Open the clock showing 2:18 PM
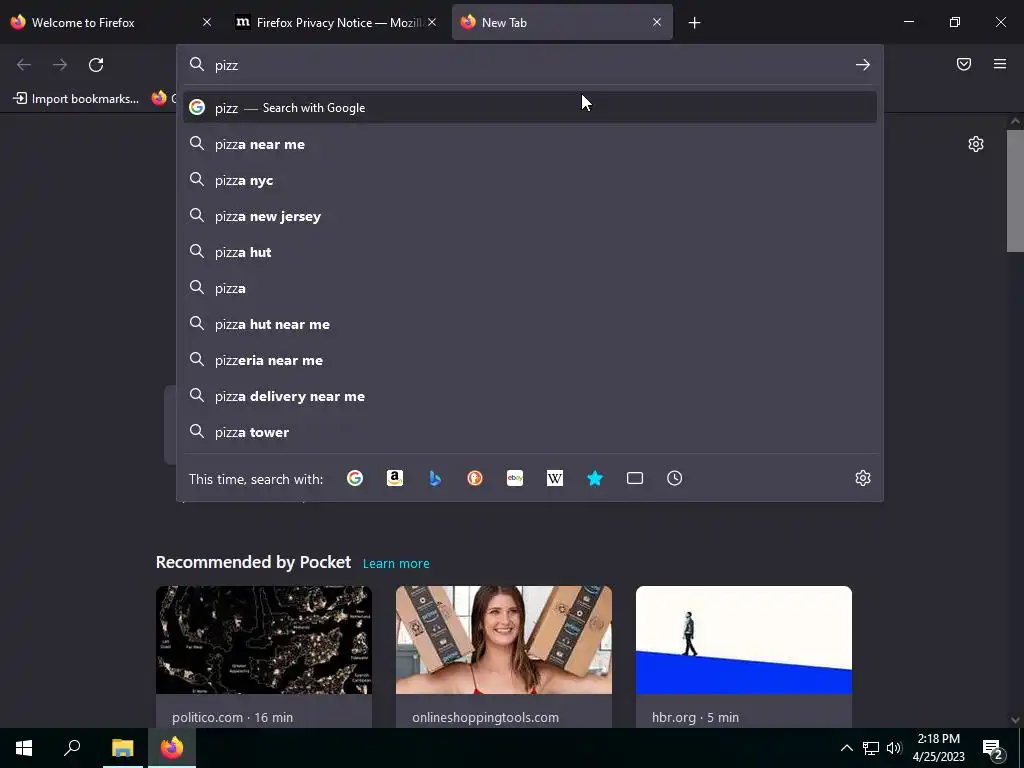Image resolution: width=1024 pixels, height=768 pixels. tap(938, 748)
